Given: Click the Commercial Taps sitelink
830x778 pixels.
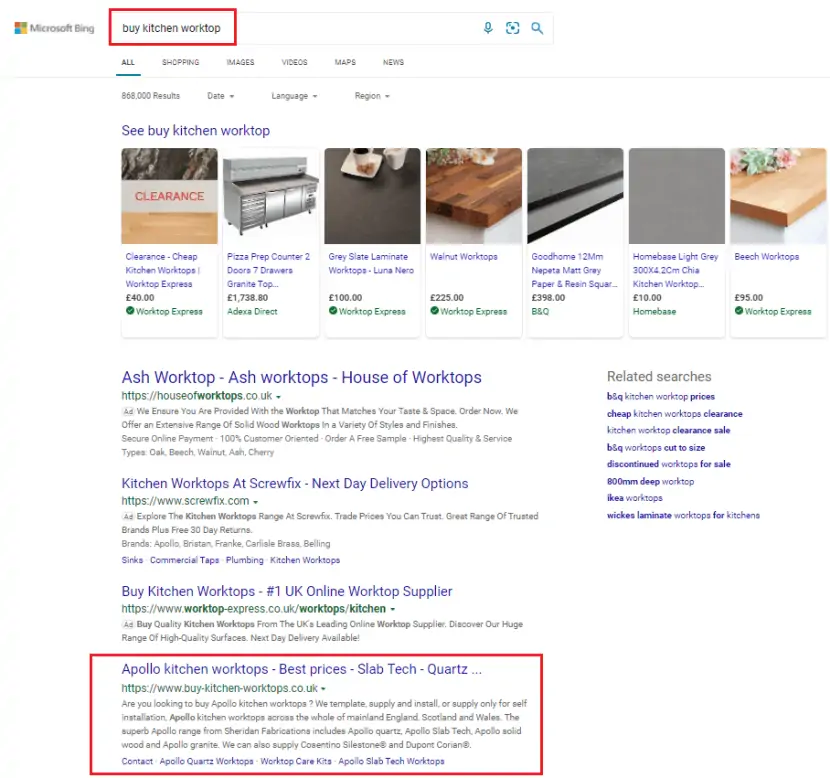Looking at the screenshot, I should click(184, 560).
